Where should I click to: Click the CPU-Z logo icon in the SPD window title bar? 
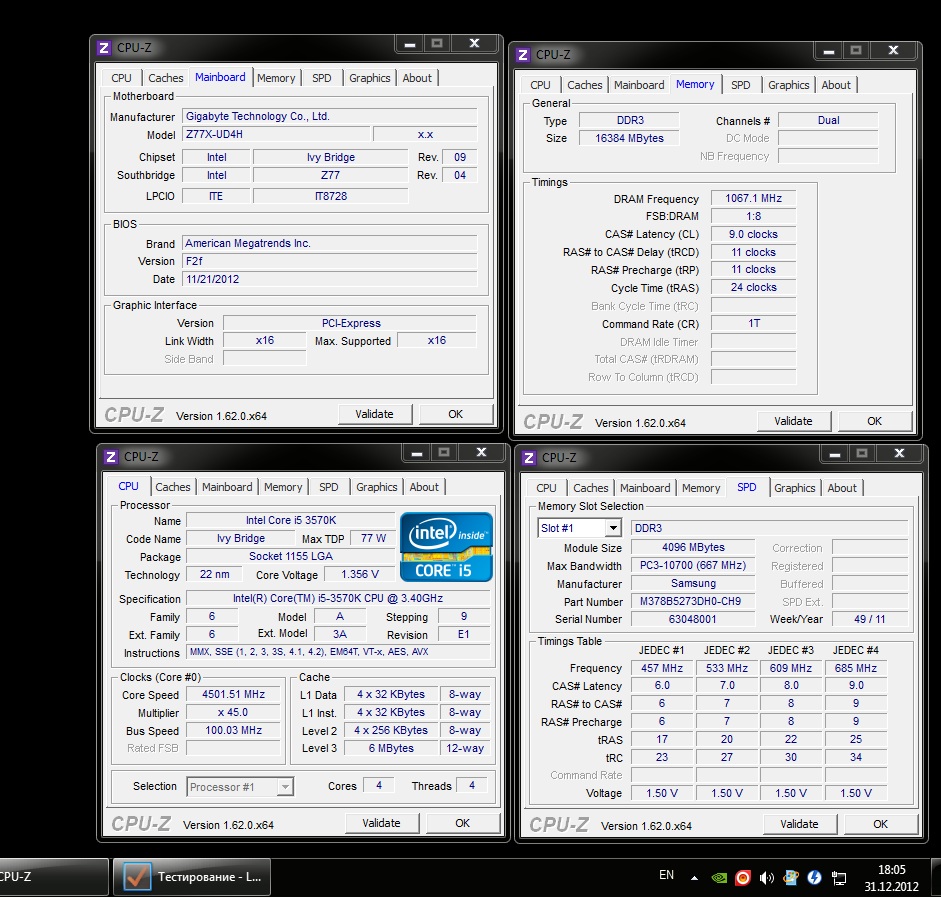529,458
